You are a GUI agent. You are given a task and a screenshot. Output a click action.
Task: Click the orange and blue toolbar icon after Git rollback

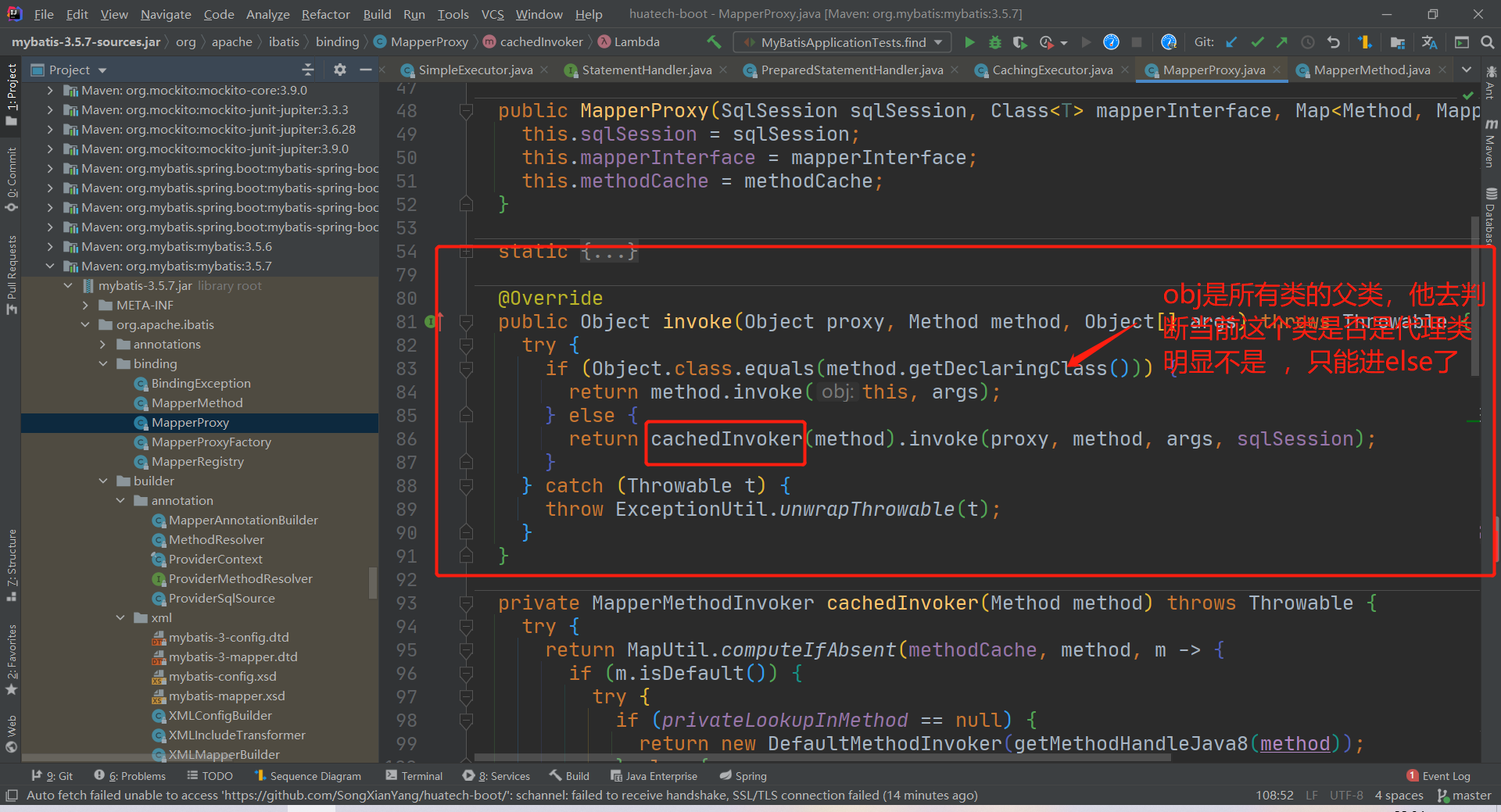(1365, 42)
